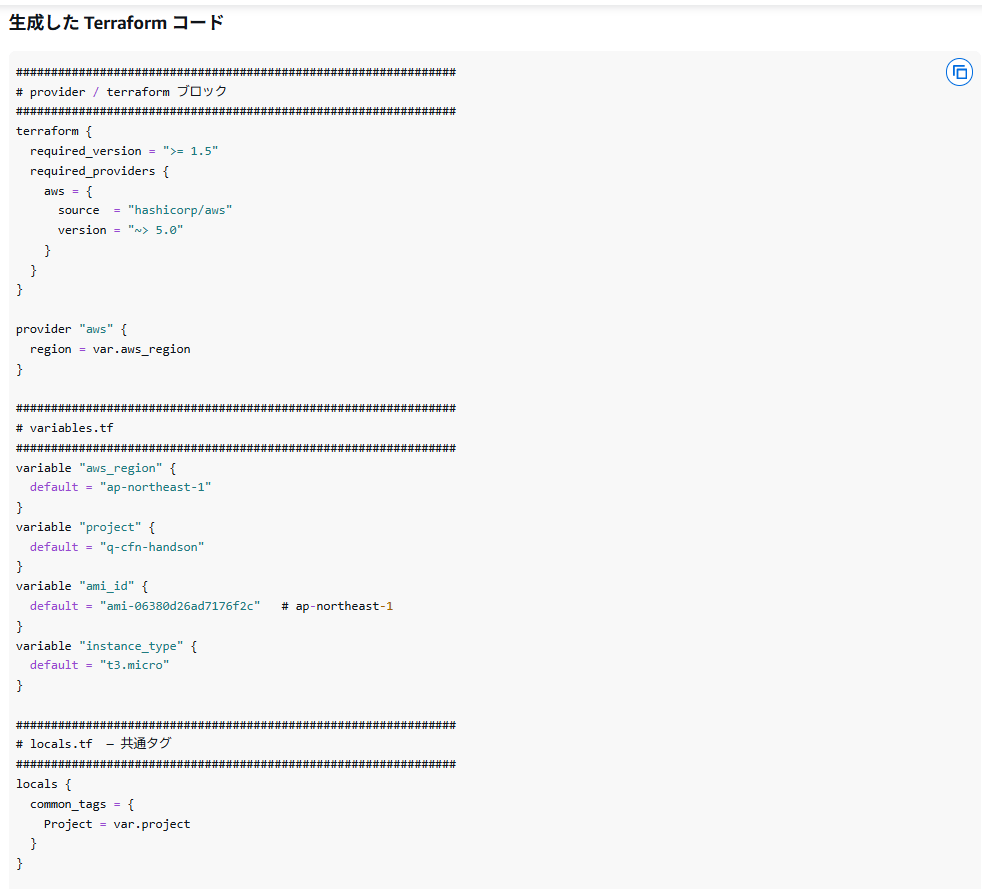Viewport: 982px width, 889px height.
Task: Select the default value "ap-northeast-1"
Action: pos(155,487)
